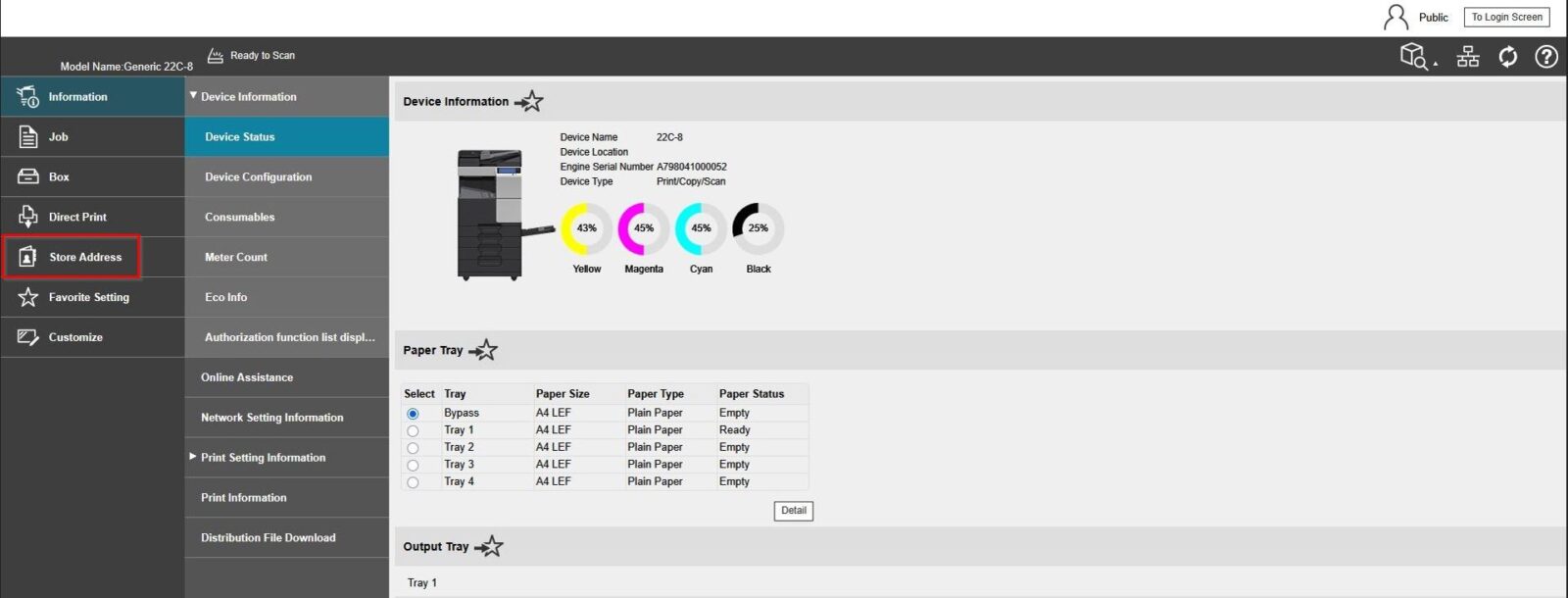The image size is (1568, 598).
Task: Select the Tray 1 radio button
Action: point(413,430)
